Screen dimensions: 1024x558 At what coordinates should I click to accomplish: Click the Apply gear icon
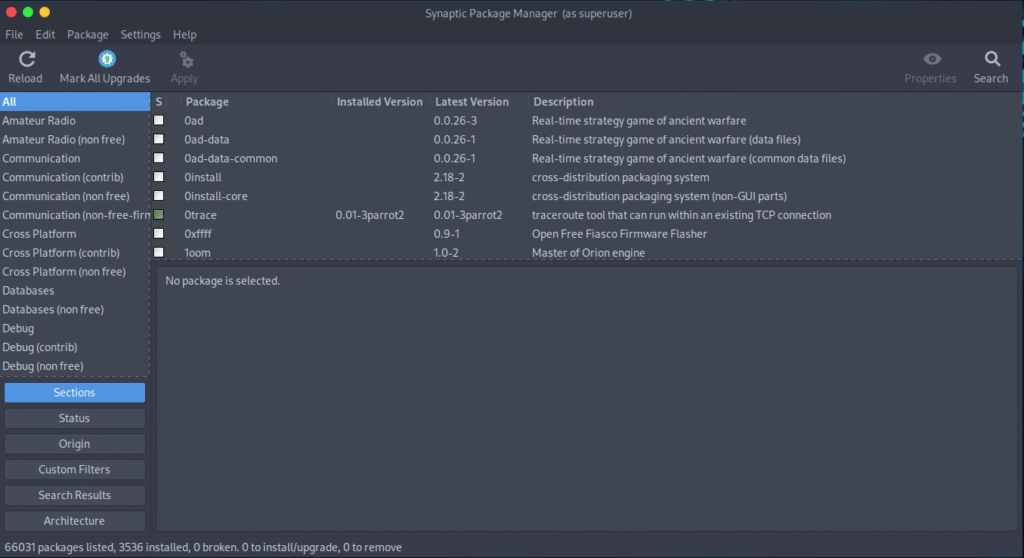click(x=185, y=60)
